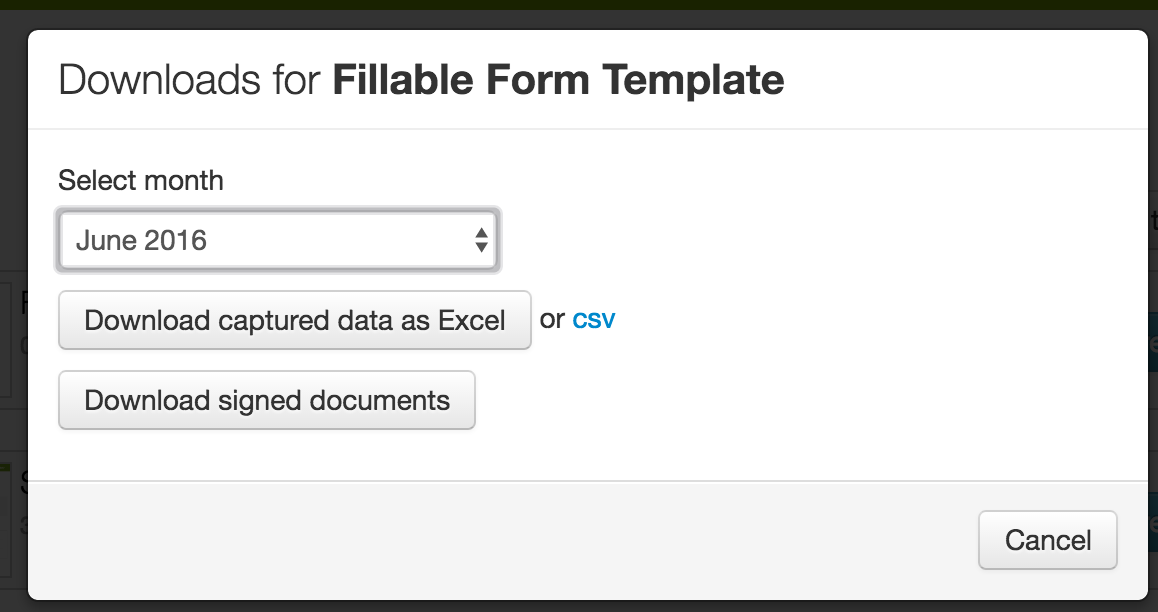The height and width of the screenshot is (612, 1158).
Task: Click the Downloads for dialog title
Action: coord(421,80)
